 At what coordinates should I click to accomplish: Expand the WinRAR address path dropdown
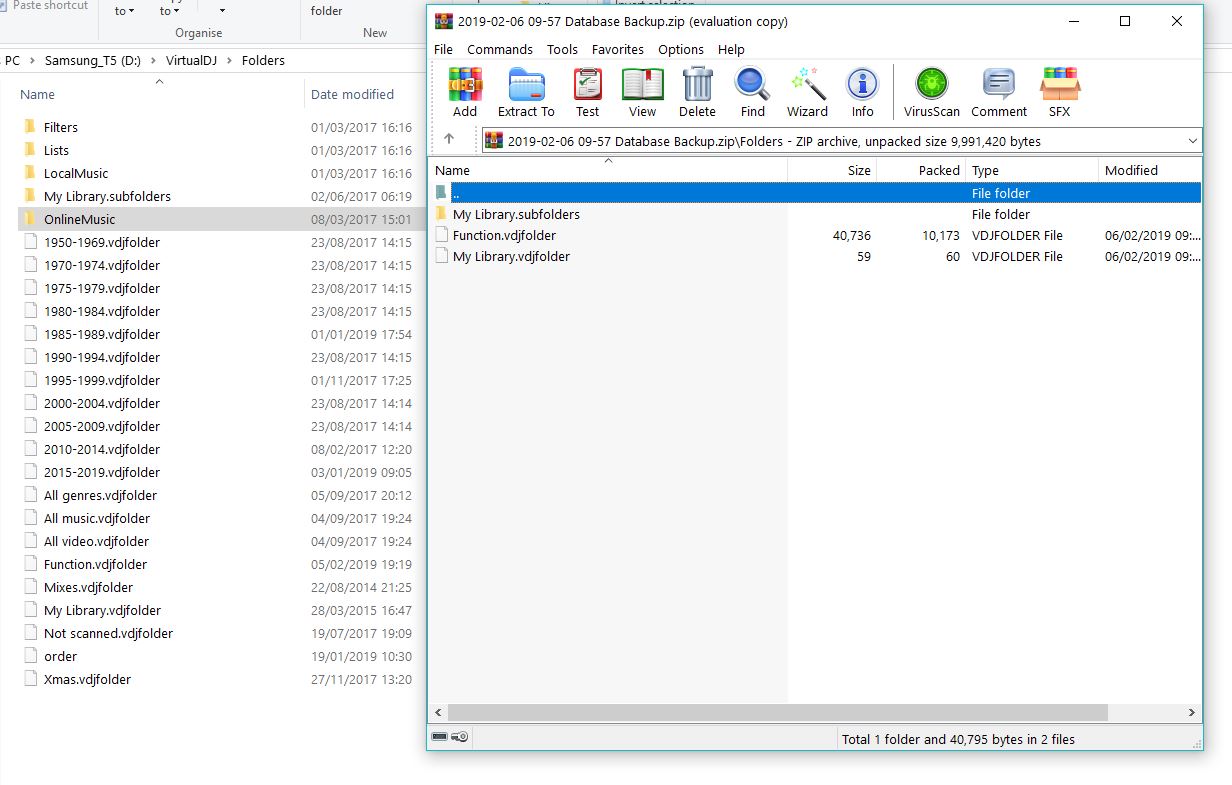point(1192,141)
